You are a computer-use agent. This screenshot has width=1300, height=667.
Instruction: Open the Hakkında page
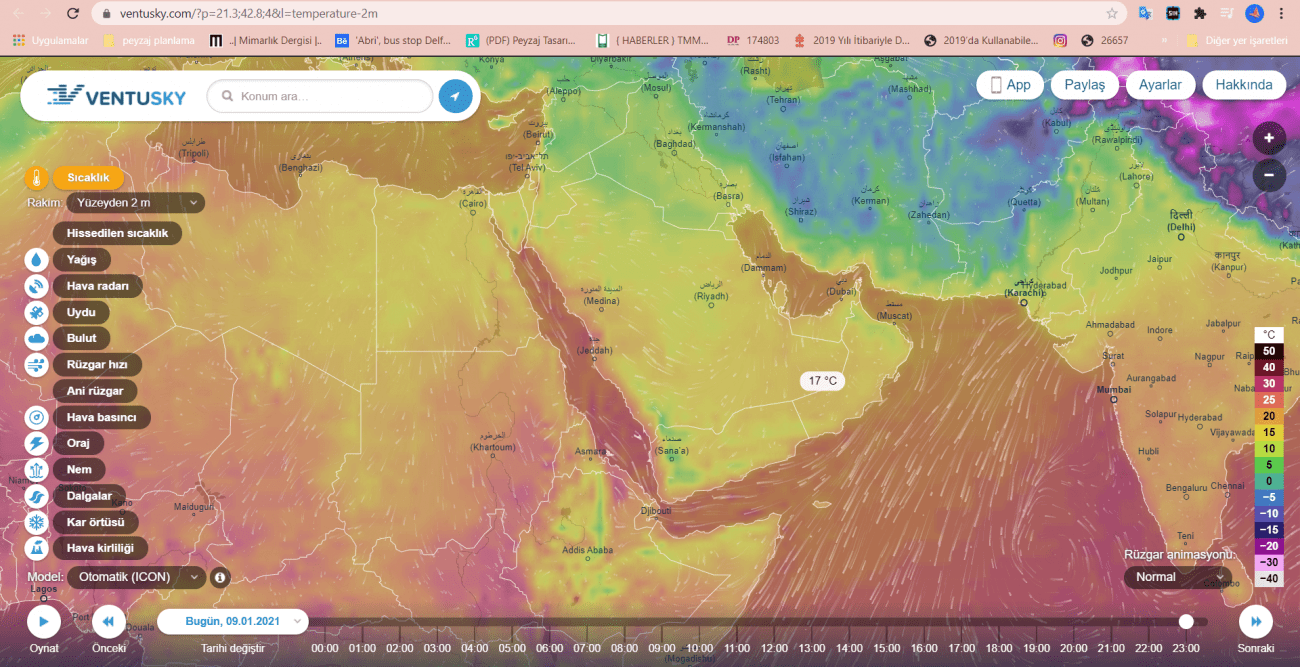1243,85
